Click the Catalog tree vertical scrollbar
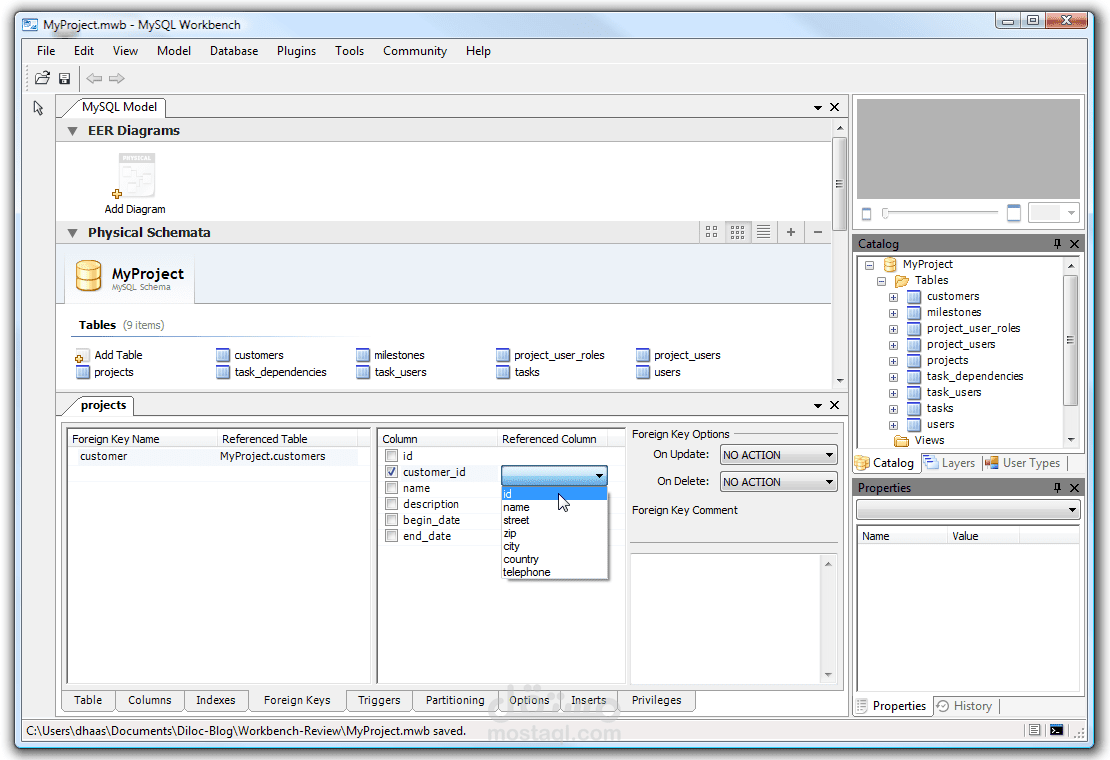Image resolution: width=1110 pixels, height=760 pixels. coord(1070,352)
